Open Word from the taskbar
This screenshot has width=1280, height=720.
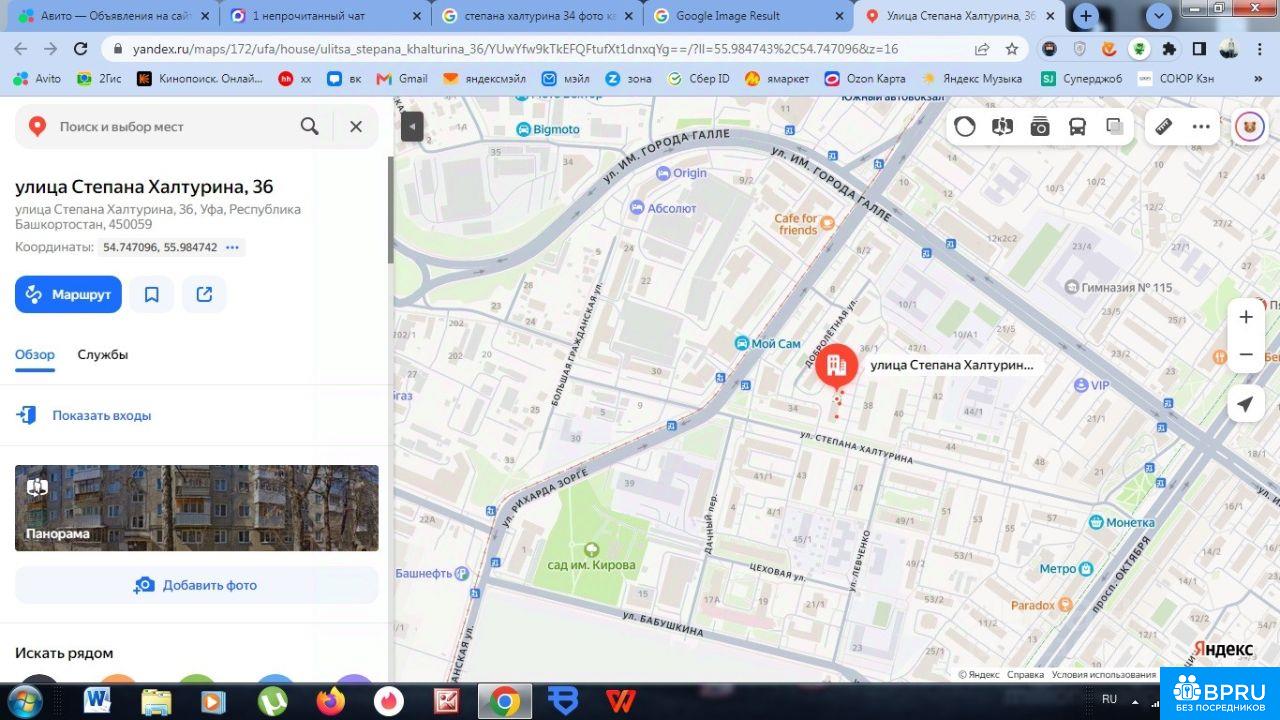point(97,701)
